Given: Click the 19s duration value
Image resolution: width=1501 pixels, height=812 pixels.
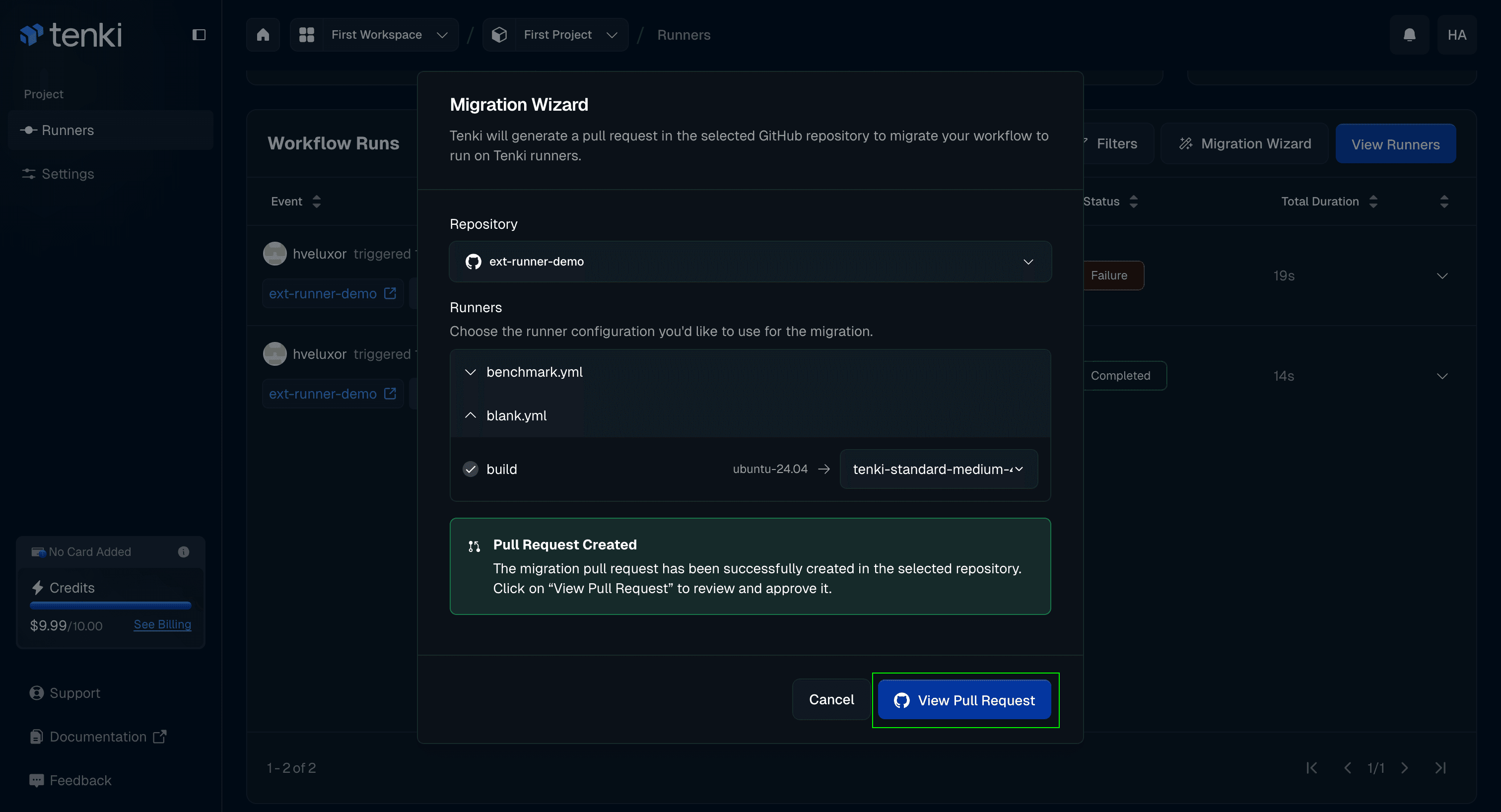Looking at the screenshot, I should click(1284, 275).
